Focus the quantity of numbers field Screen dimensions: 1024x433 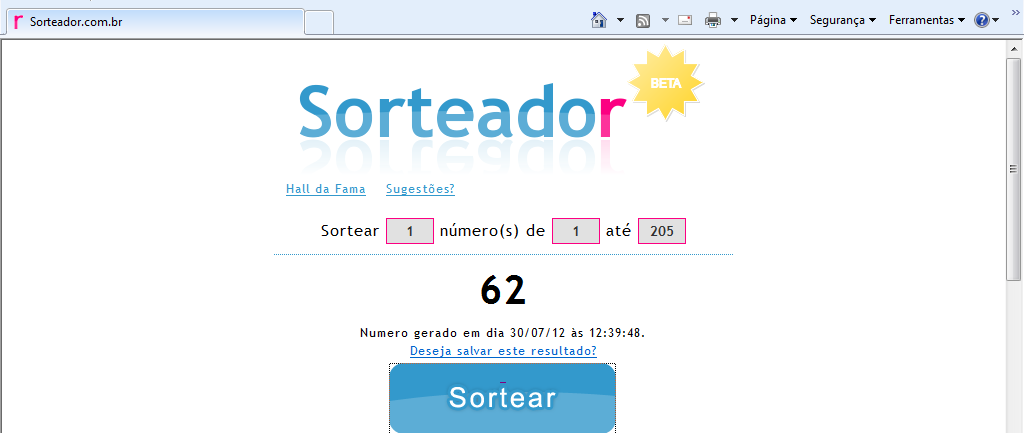(x=410, y=231)
